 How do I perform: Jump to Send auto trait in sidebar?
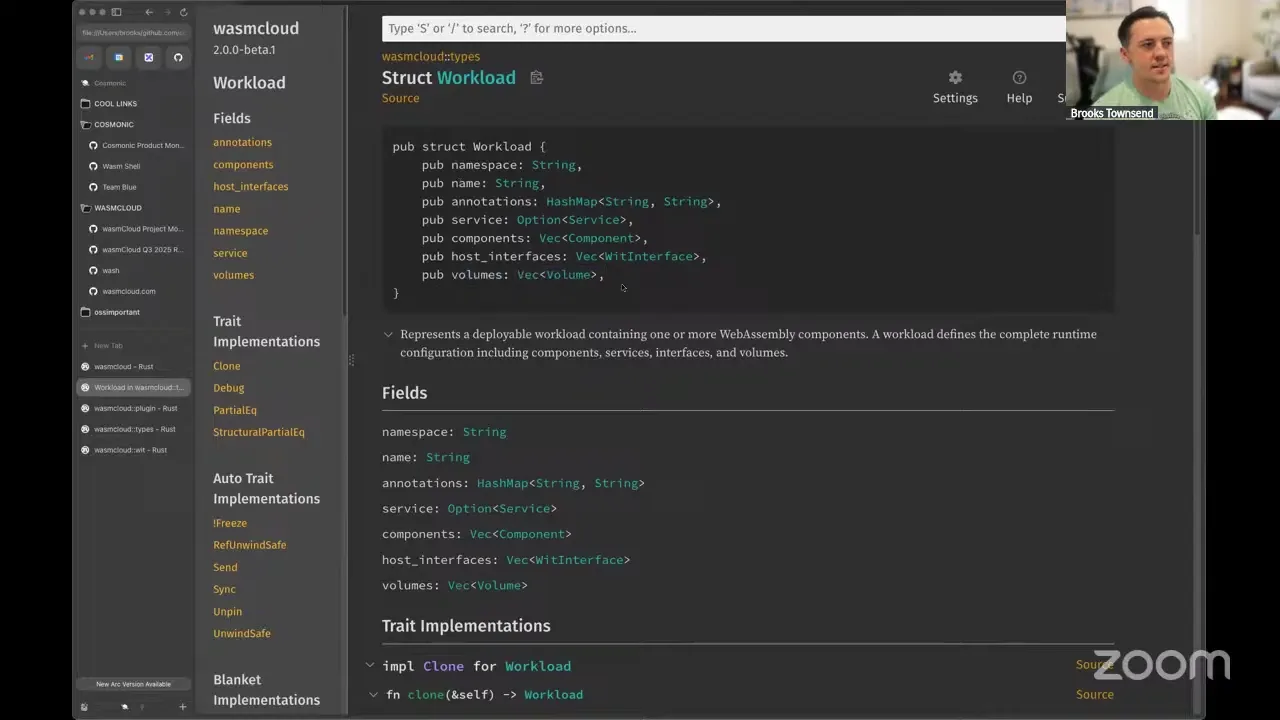[x=225, y=567]
